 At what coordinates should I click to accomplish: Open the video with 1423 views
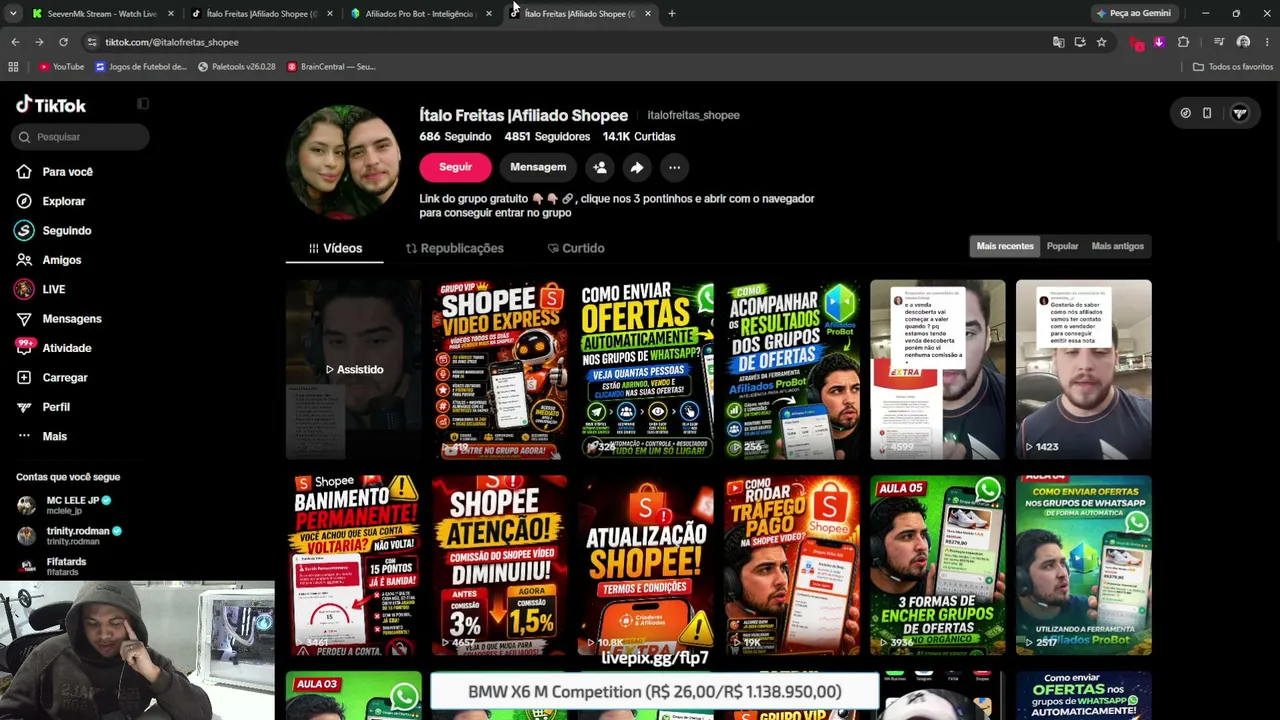[1083, 369]
